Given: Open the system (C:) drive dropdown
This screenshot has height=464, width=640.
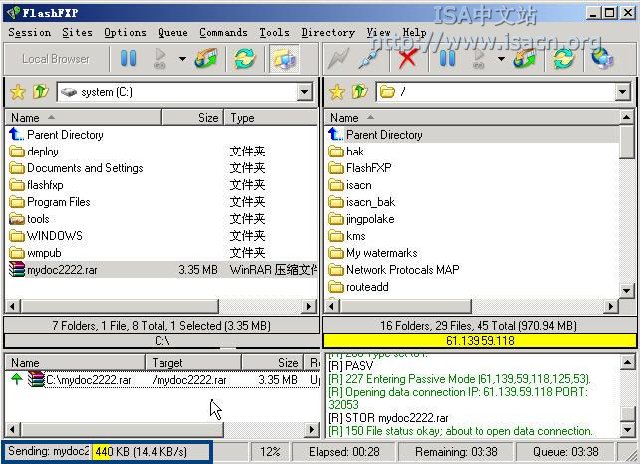Looking at the screenshot, I should point(304,92).
